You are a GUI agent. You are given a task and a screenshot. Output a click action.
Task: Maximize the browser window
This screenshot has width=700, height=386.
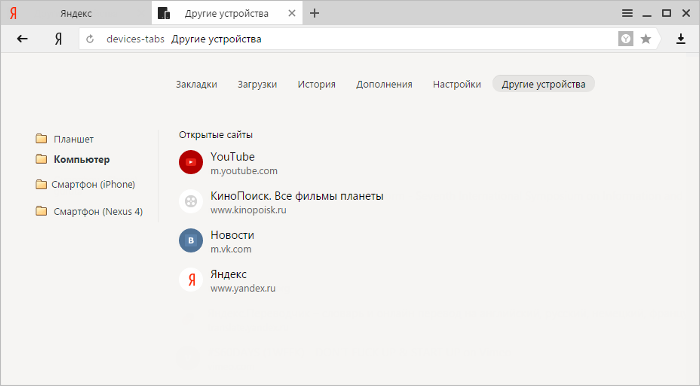pos(667,13)
